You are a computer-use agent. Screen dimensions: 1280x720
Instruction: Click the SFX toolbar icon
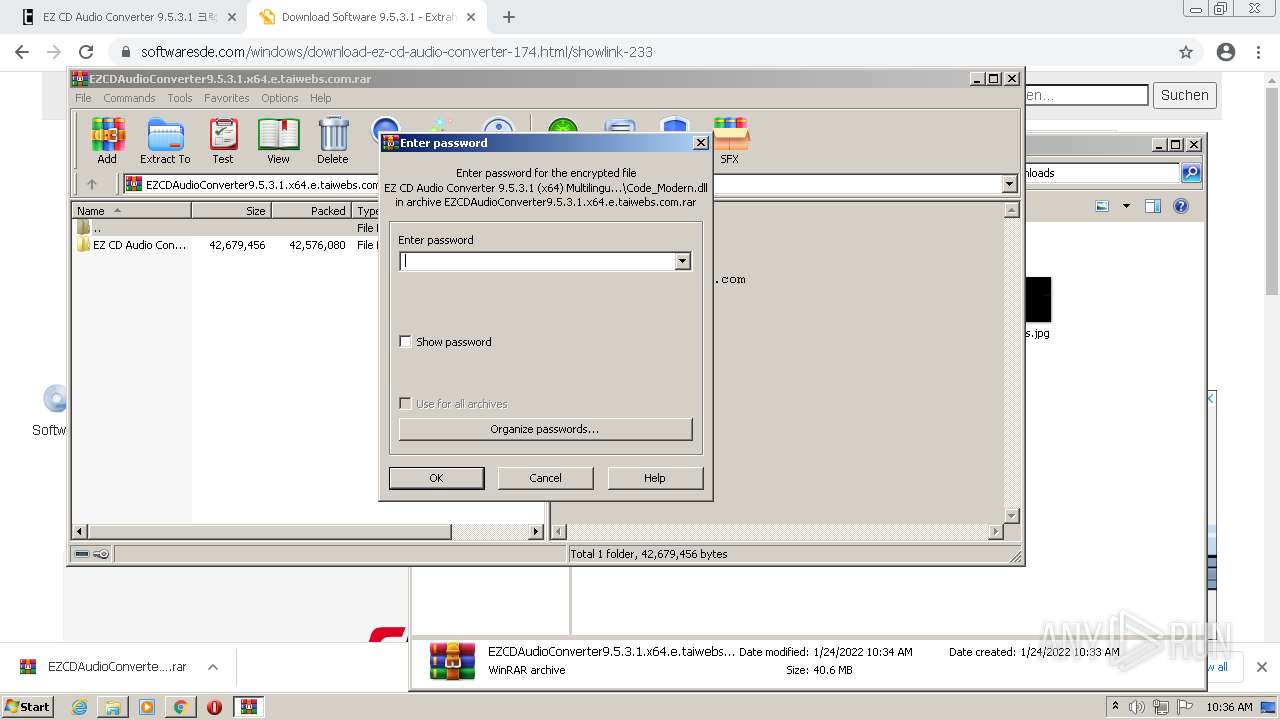point(730,140)
